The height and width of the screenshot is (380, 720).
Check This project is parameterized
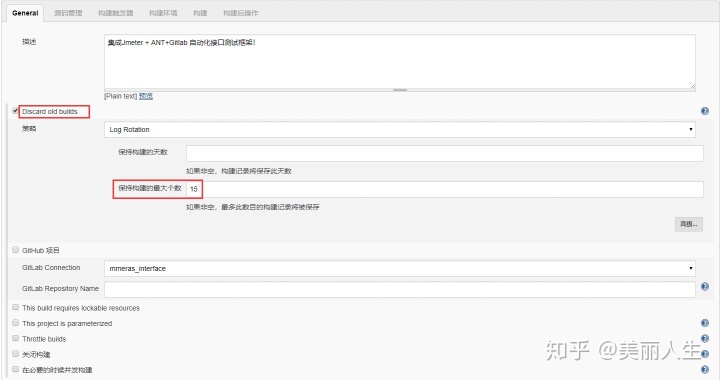pos(15,323)
